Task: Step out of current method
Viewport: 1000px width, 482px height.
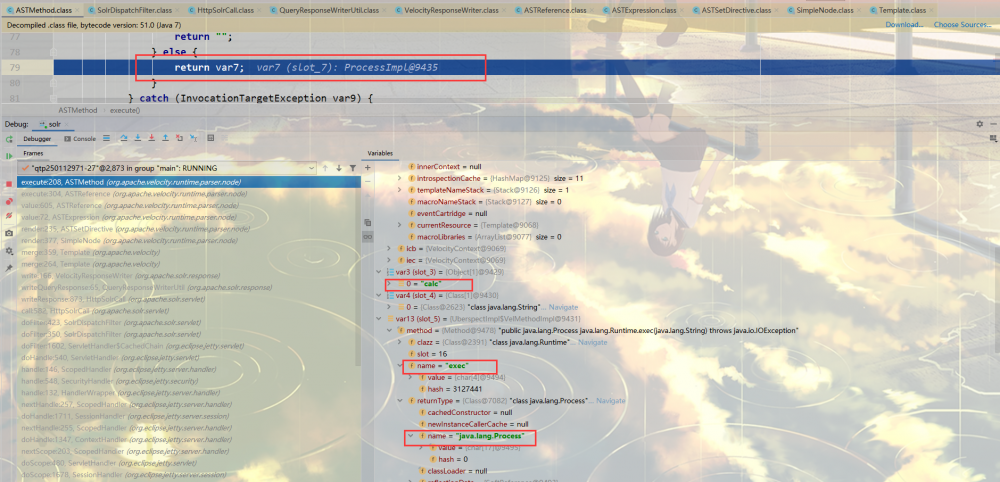Action: coord(165,138)
